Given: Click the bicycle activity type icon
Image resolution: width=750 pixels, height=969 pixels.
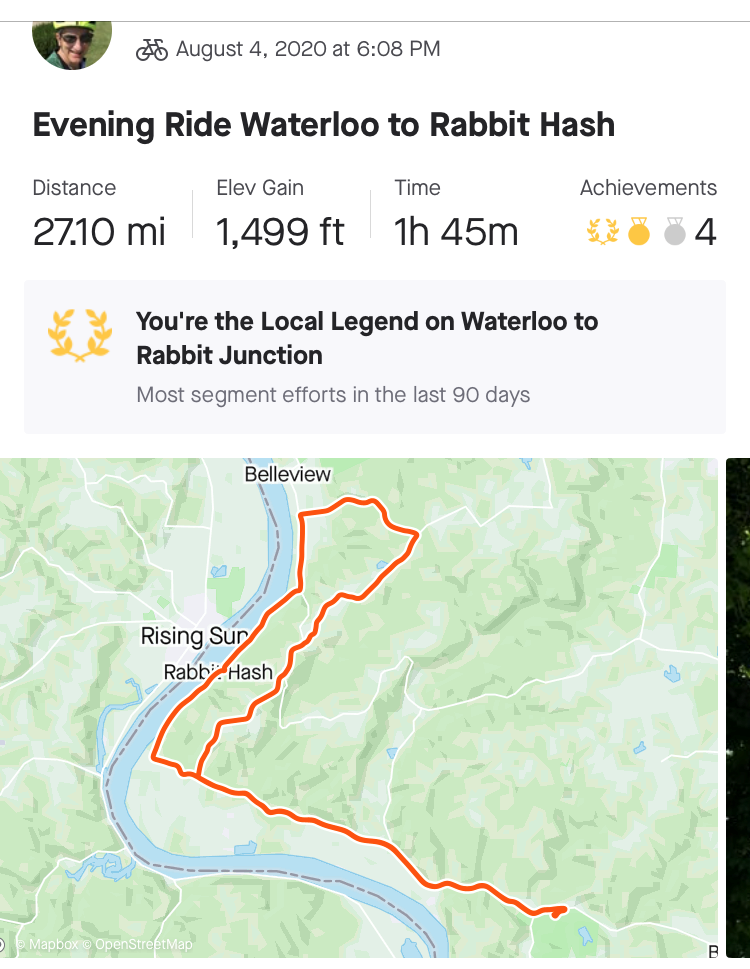Looking at the screenshot, I should tap(152, 49).
